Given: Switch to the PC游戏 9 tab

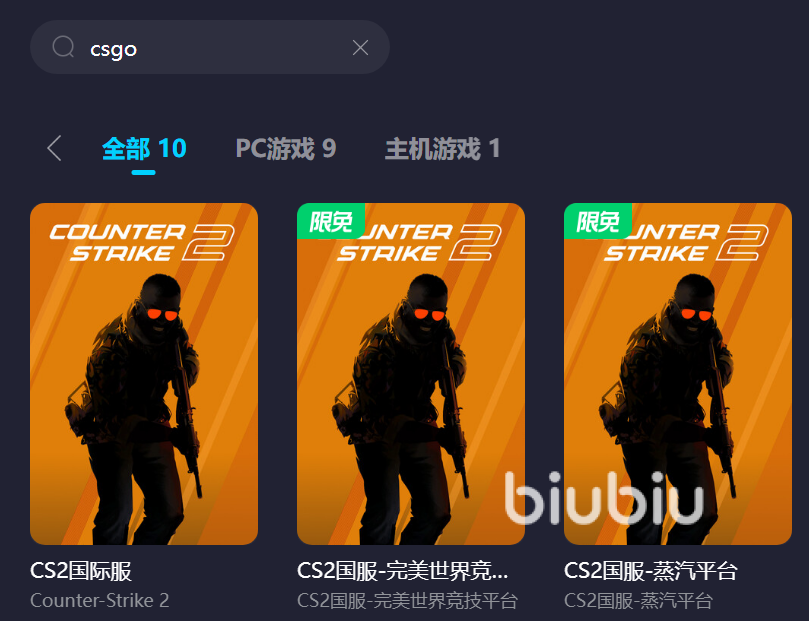Looking at the screenshot, I should click(x=286, y=149).
